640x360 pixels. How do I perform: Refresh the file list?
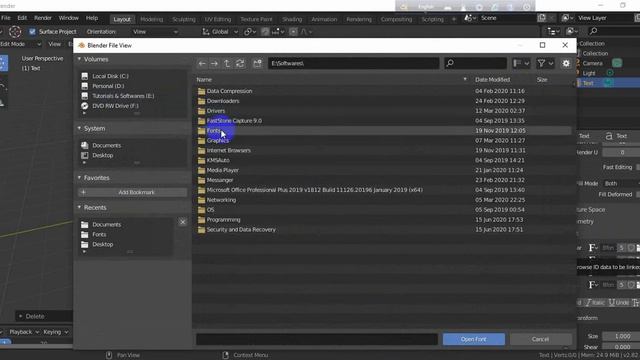[240, 63]
